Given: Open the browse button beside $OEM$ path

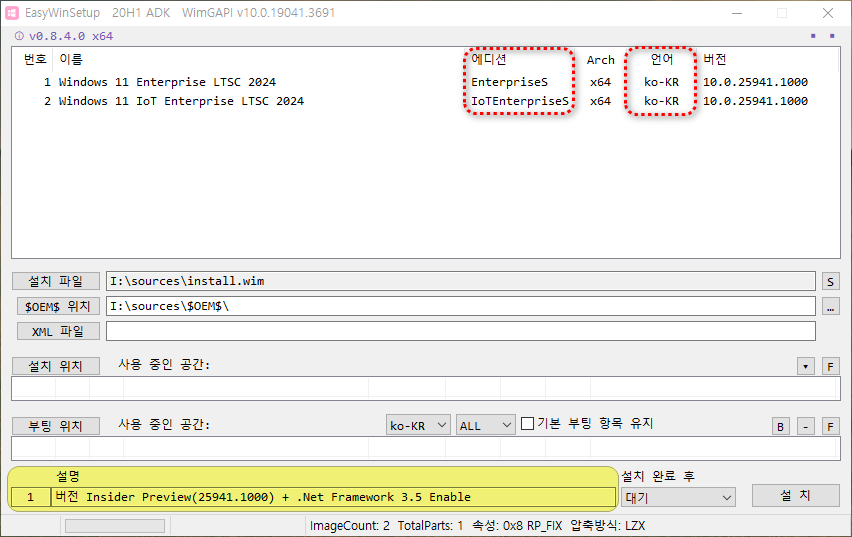Looking at the screenshot, I should (x=830, y=307).
